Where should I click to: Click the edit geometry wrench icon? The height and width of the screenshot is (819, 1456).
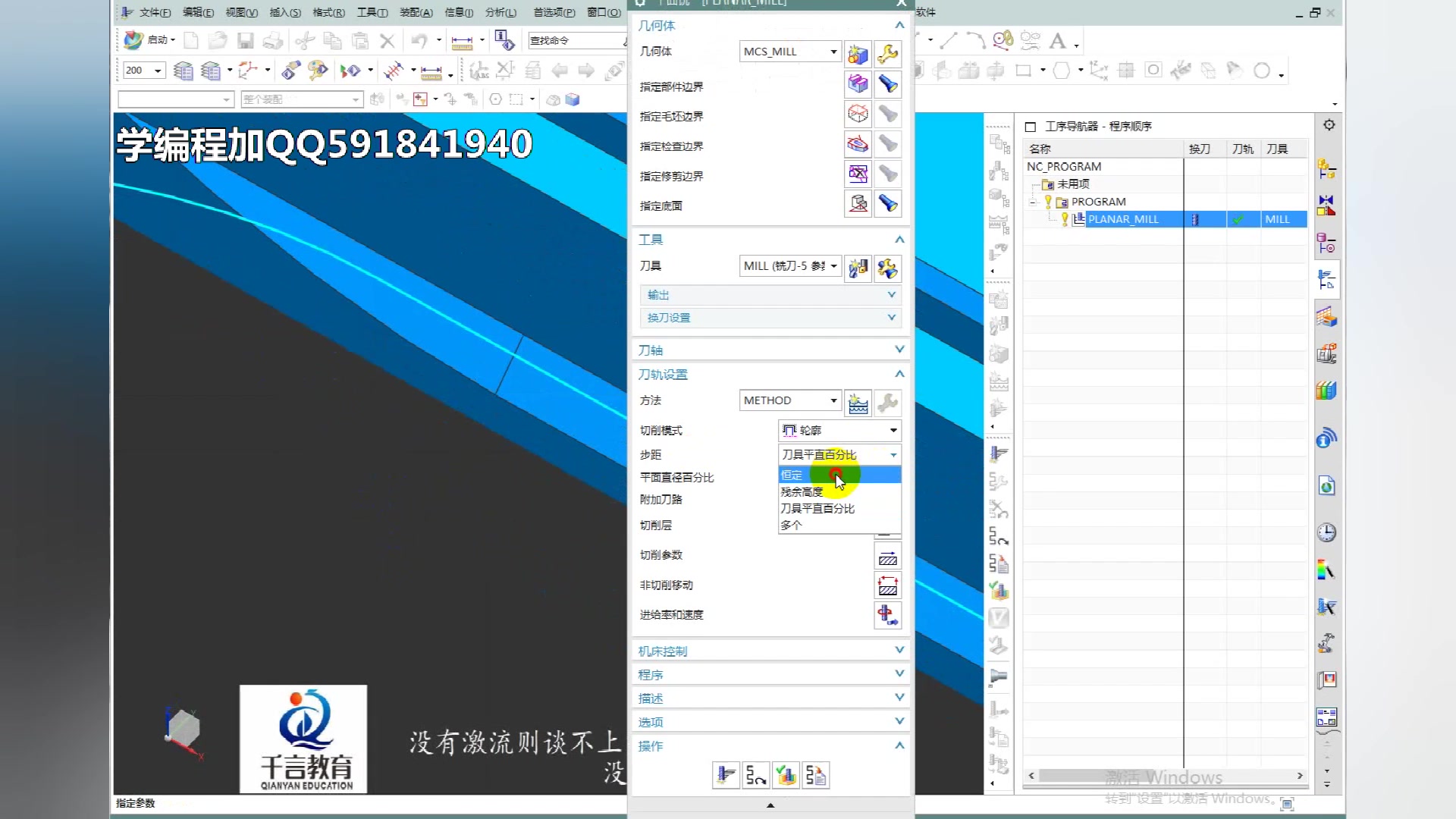(x=887, y=52)
